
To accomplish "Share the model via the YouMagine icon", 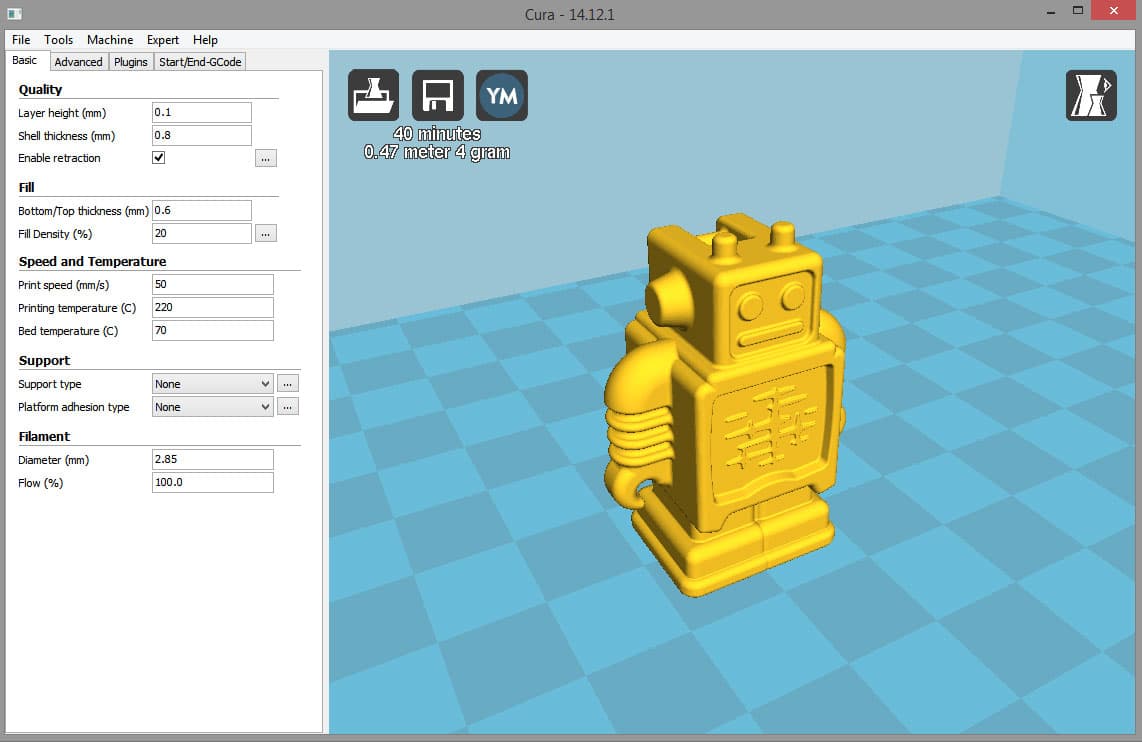I will click(x=501, y=95).
